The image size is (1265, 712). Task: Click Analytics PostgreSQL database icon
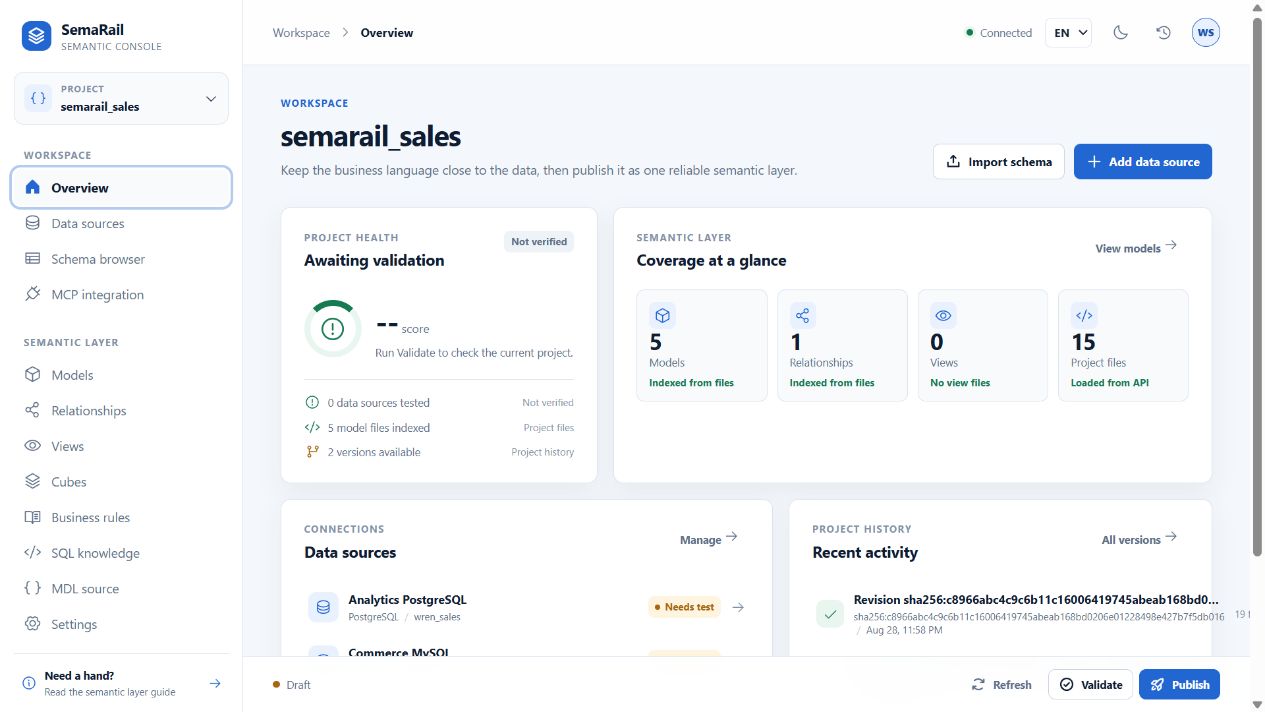pyautogui.click(x=323, y=607)
